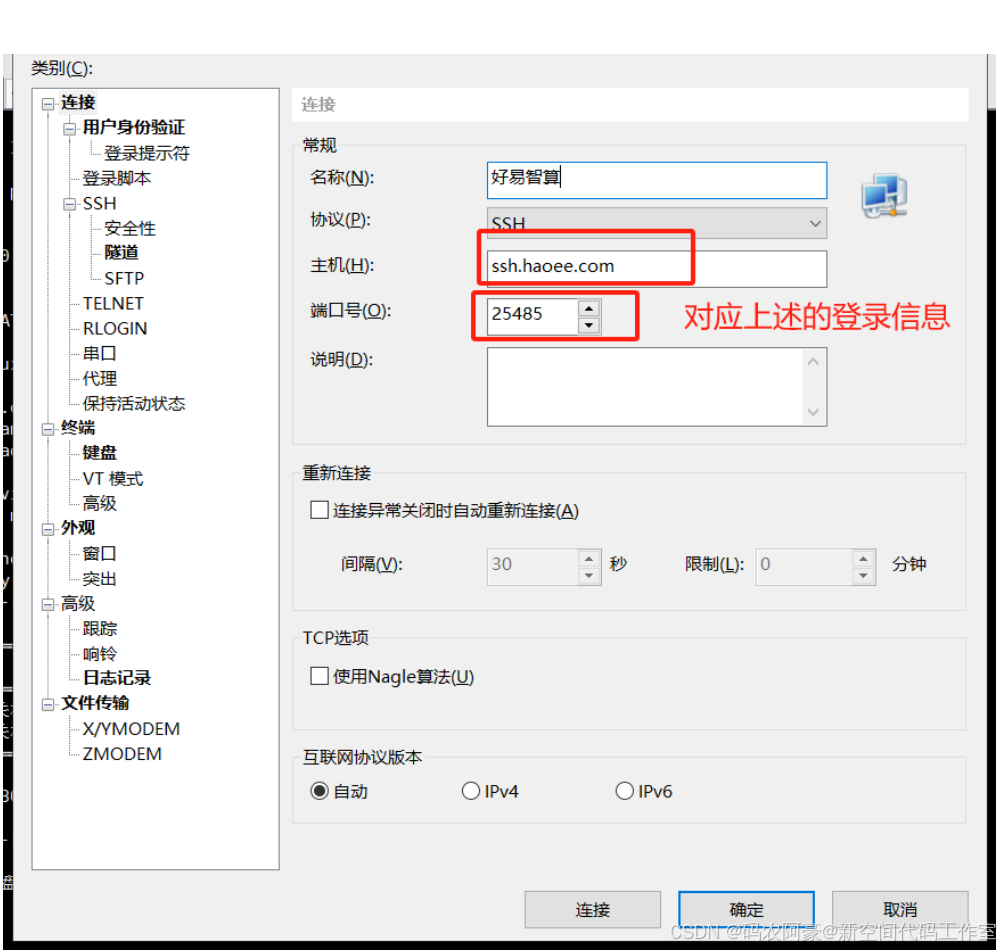Collapse the 用户身份验证 tree node
The width and height of the screenshot is (1001, 950).
coord(70,129)
